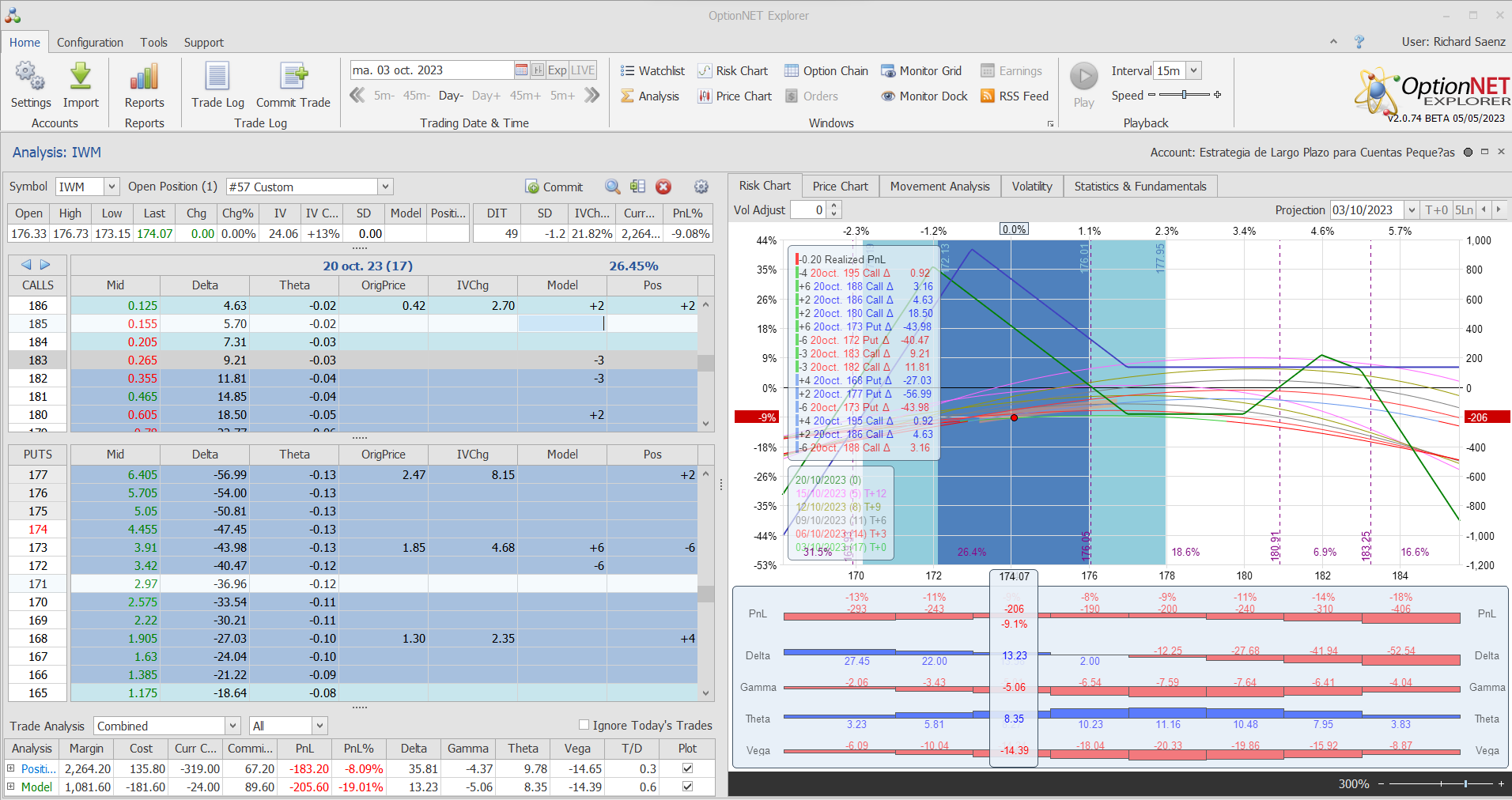Open the Trade Analysis Combined dropdown
The image size is (1512, 800).
[232, 726]
